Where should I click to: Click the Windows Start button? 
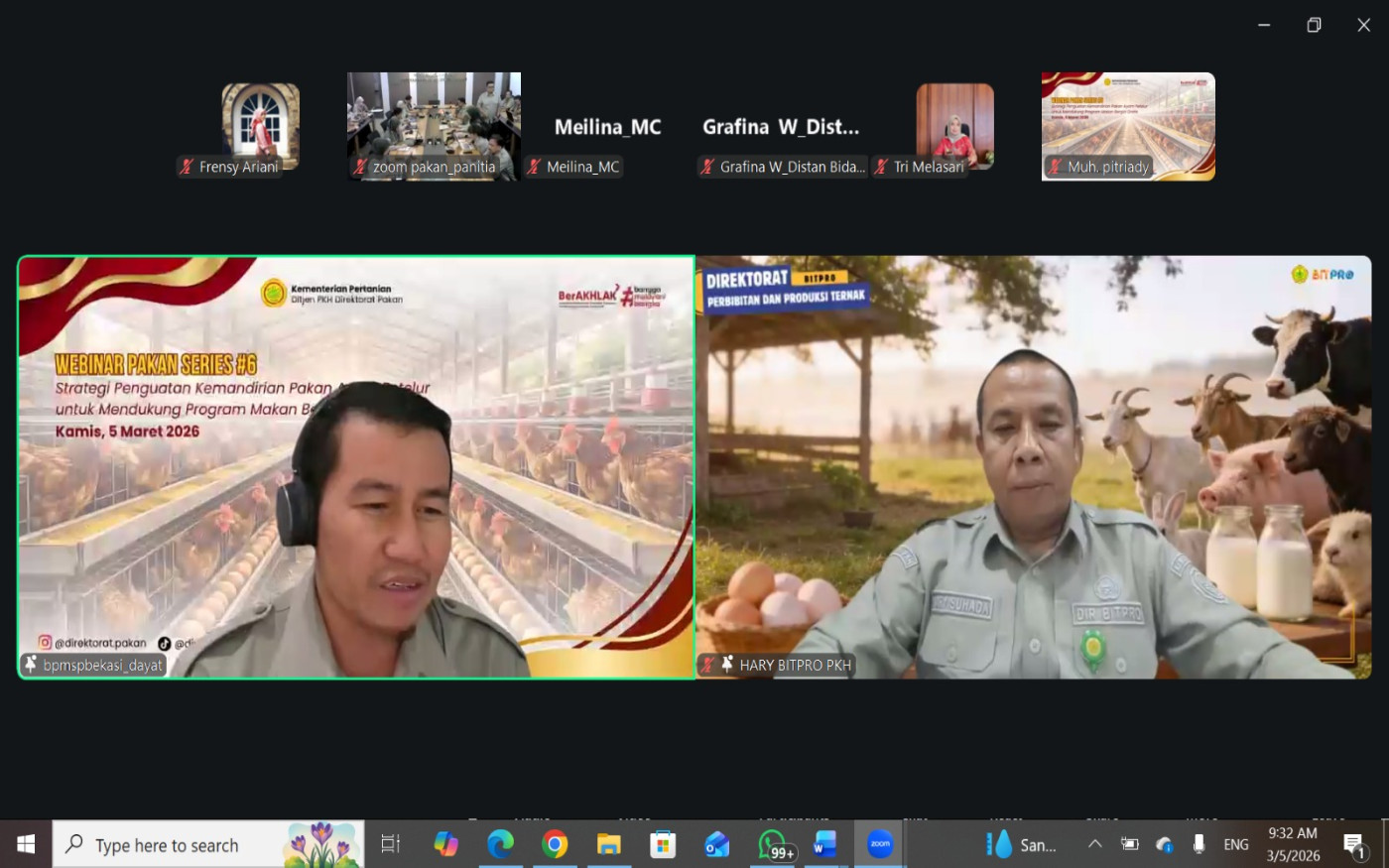point(26,844)
